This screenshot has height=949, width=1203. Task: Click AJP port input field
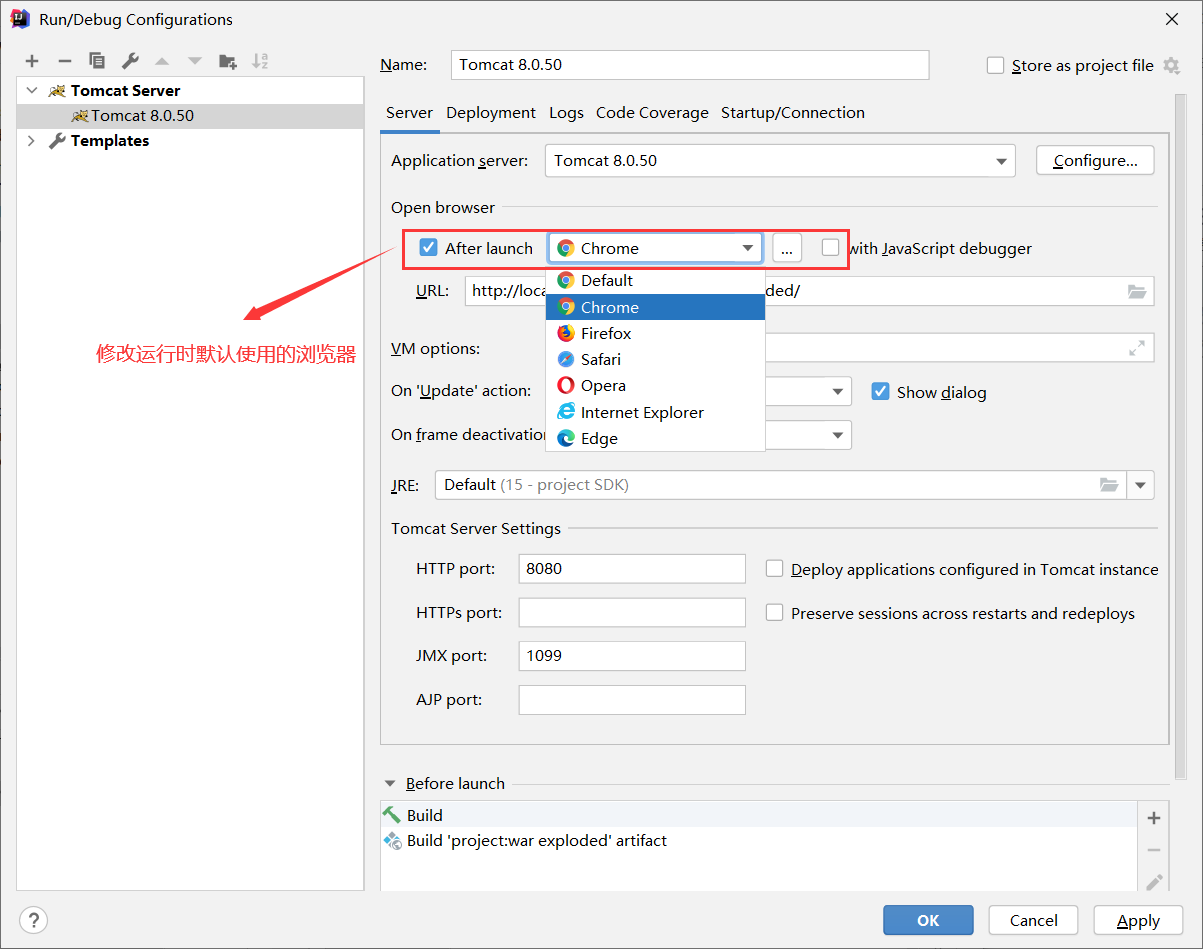[x=632, y=700]
